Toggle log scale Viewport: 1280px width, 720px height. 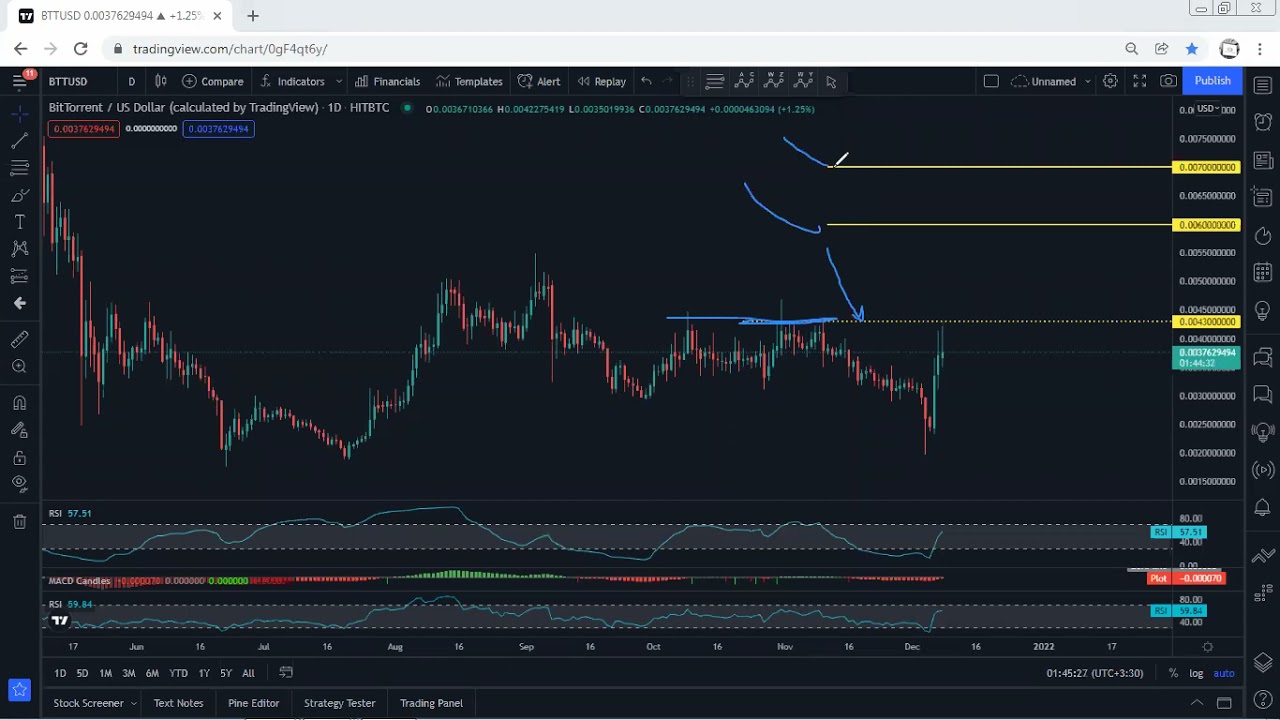pos(1196,673)
